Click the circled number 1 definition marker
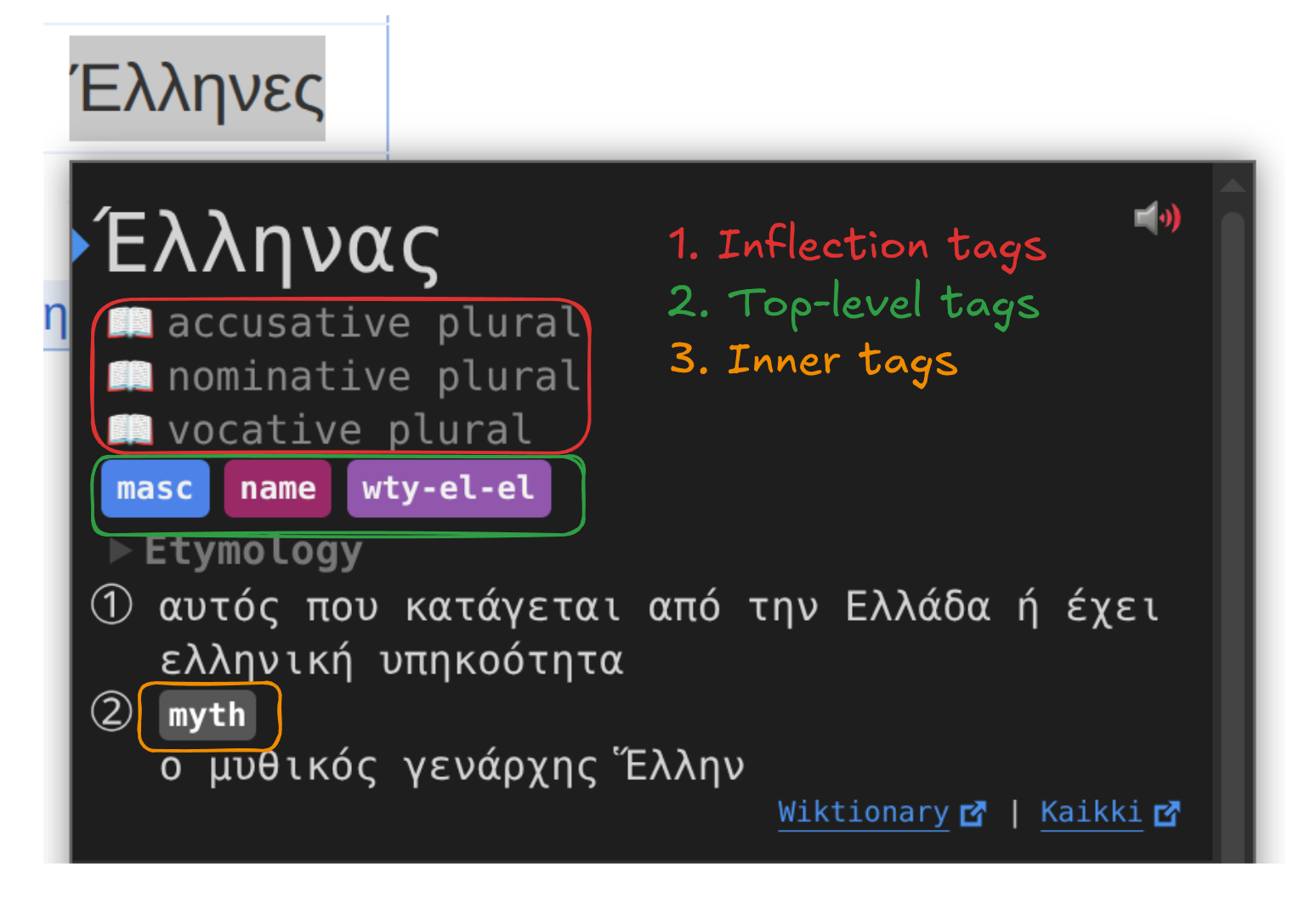This screenshot has width=1316, height=909. tap(111, 606)
